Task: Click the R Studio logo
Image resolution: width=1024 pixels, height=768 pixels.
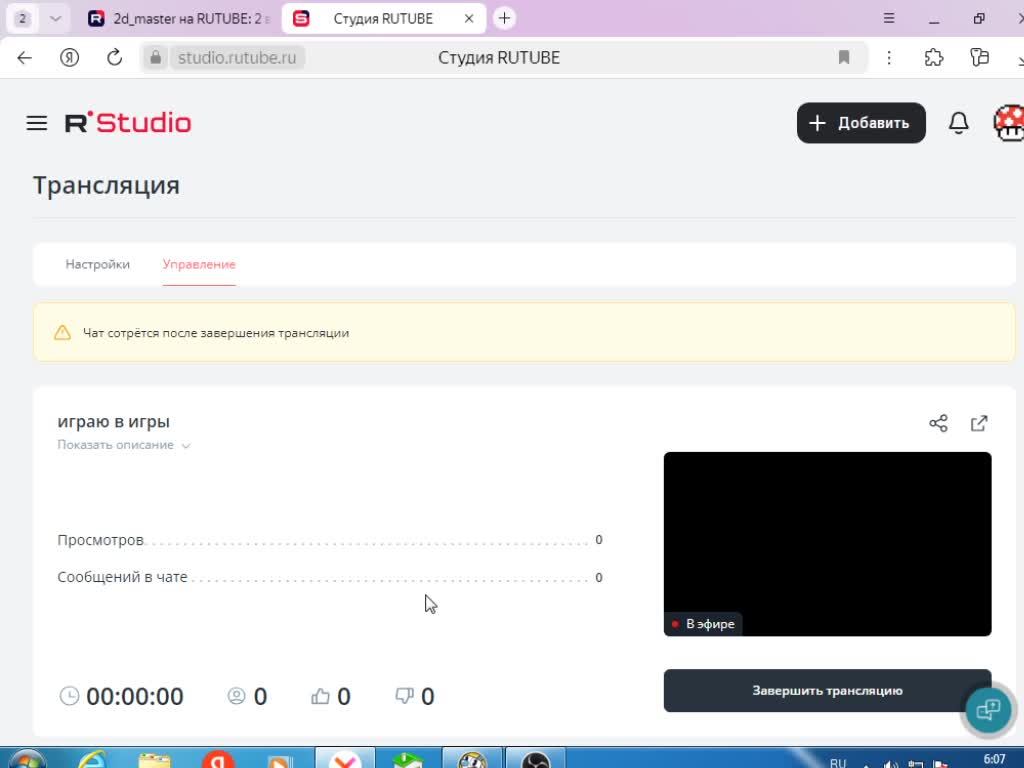Action: pos(128,123)
